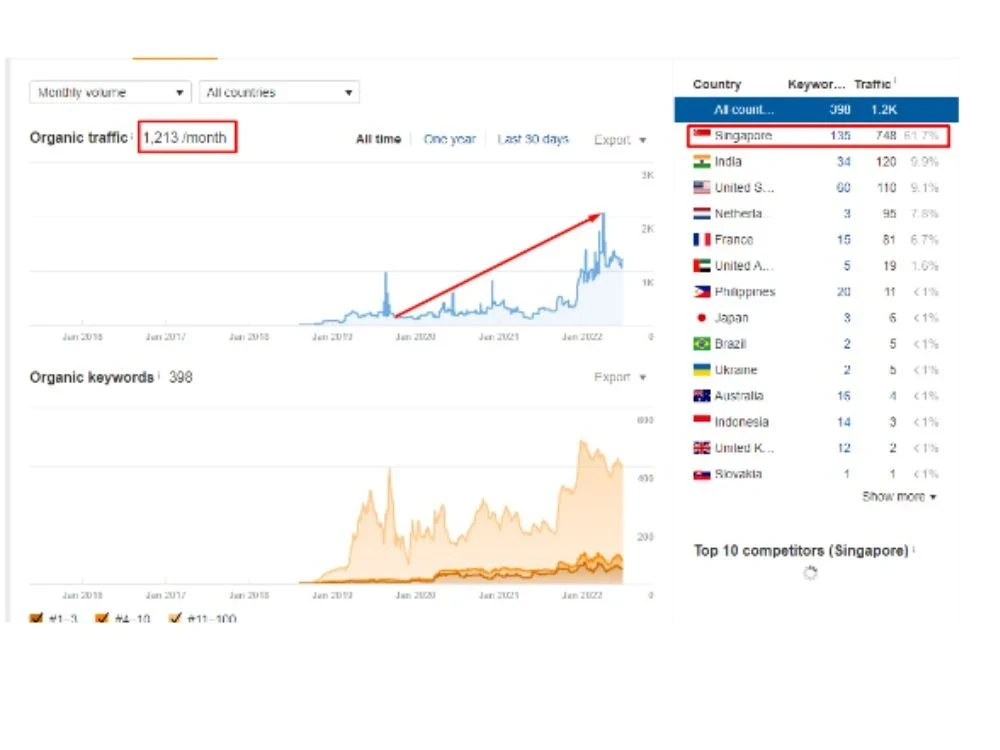The image size is (1000, 750).
Task: Select the India country name
Action: click(x=728, y=161)
